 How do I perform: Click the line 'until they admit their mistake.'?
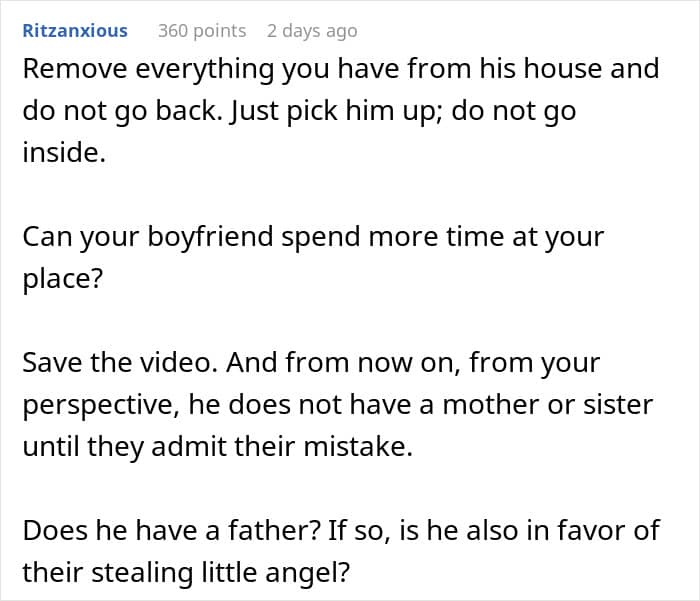(x=217, y=446)
